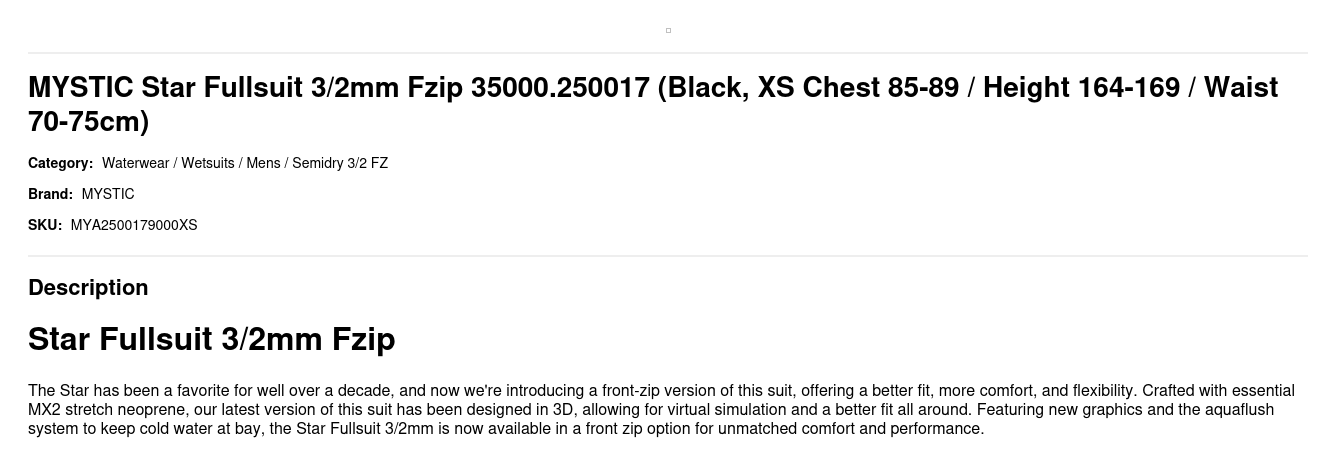Click the small placeholder image at top
The width and height of the screenshot is (1328, 468).
pos(668,30)
